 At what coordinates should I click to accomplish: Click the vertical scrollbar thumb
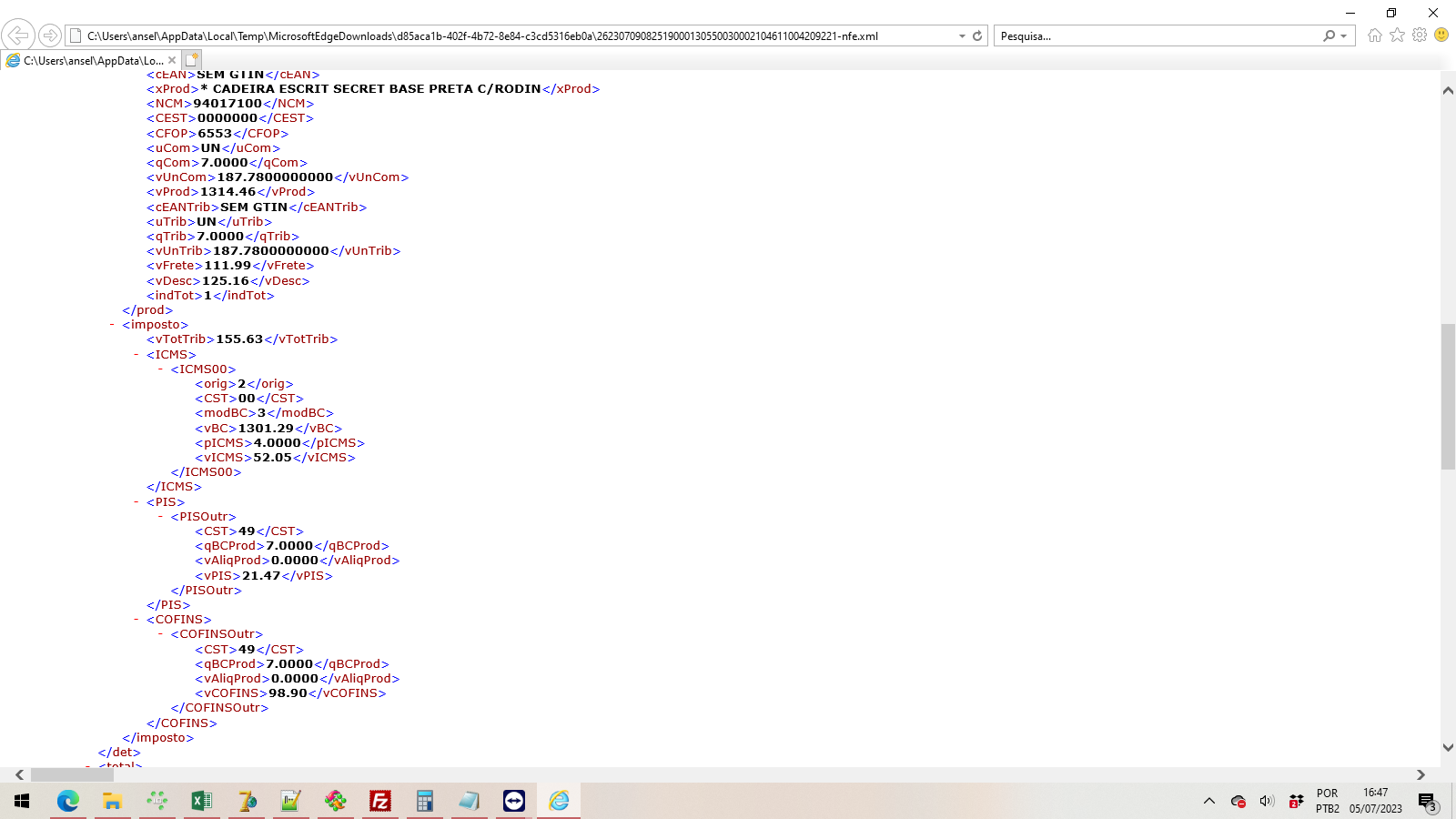pos(1448,396)
